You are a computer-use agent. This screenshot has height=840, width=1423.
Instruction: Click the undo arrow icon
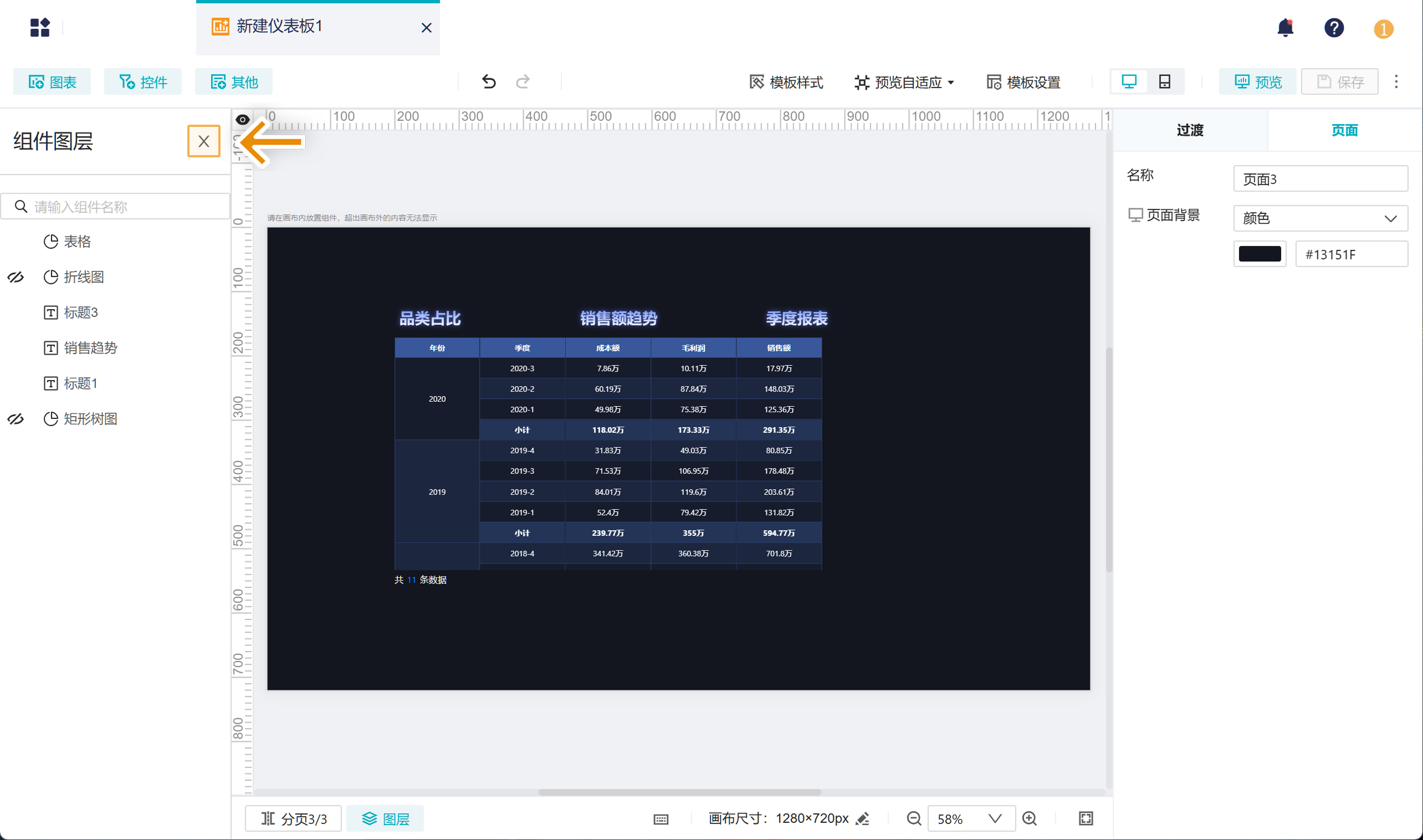(x=489, y=82)
